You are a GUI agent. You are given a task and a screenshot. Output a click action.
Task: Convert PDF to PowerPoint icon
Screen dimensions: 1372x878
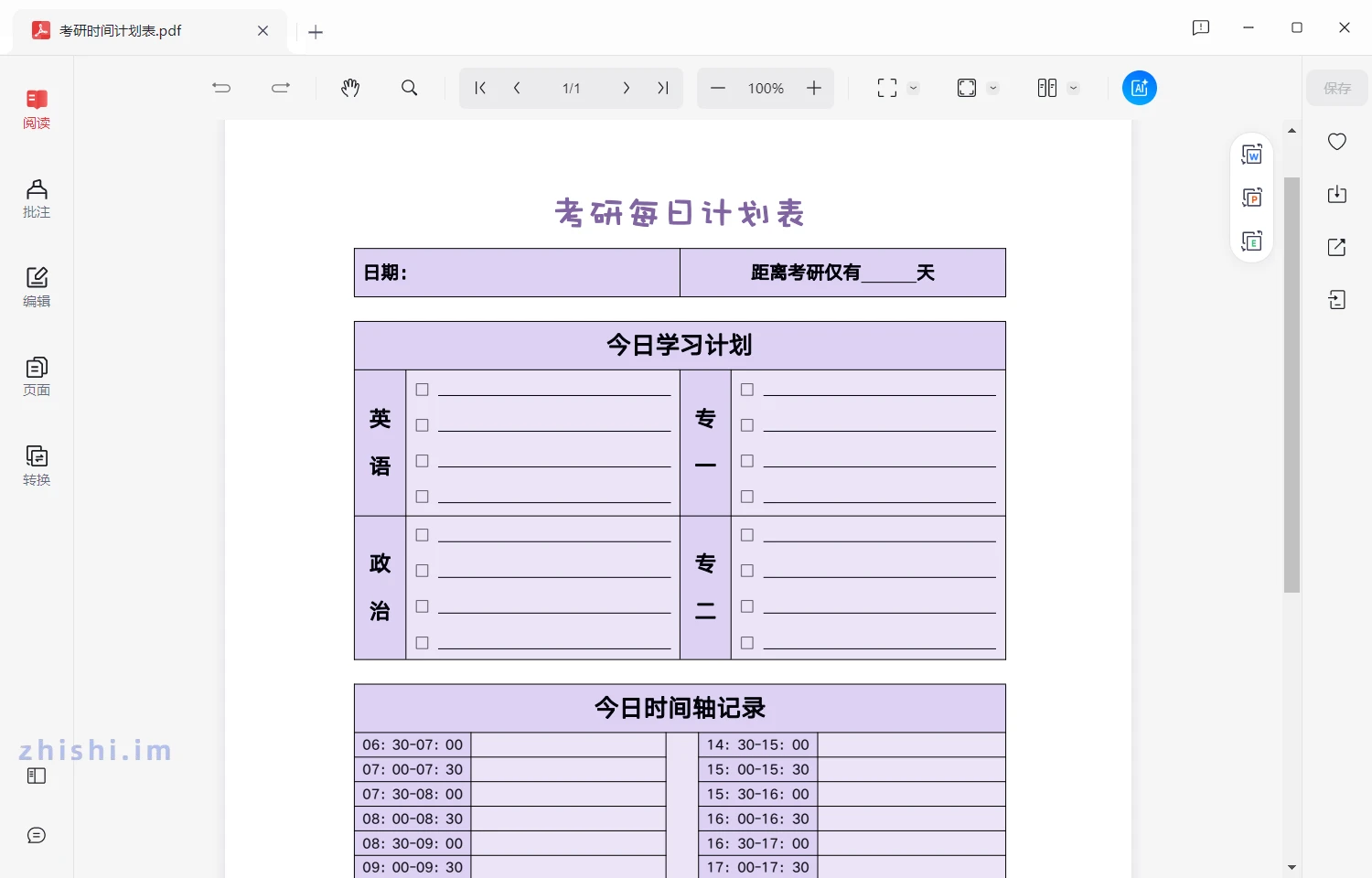pos(1252,198)
